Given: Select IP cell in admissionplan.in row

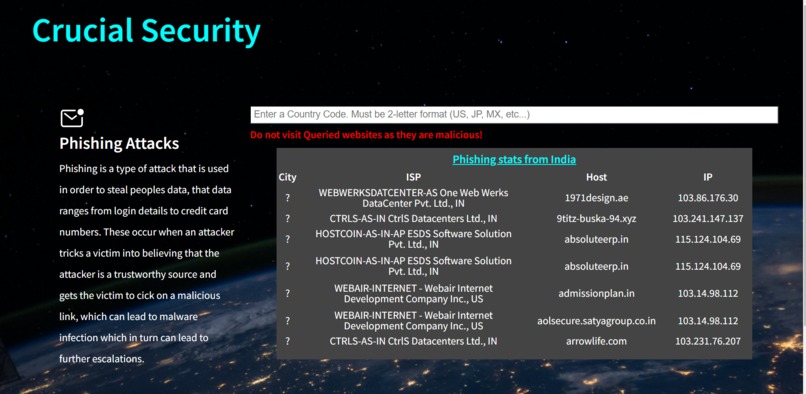Looking at the screenshot, I should point(708,294).
